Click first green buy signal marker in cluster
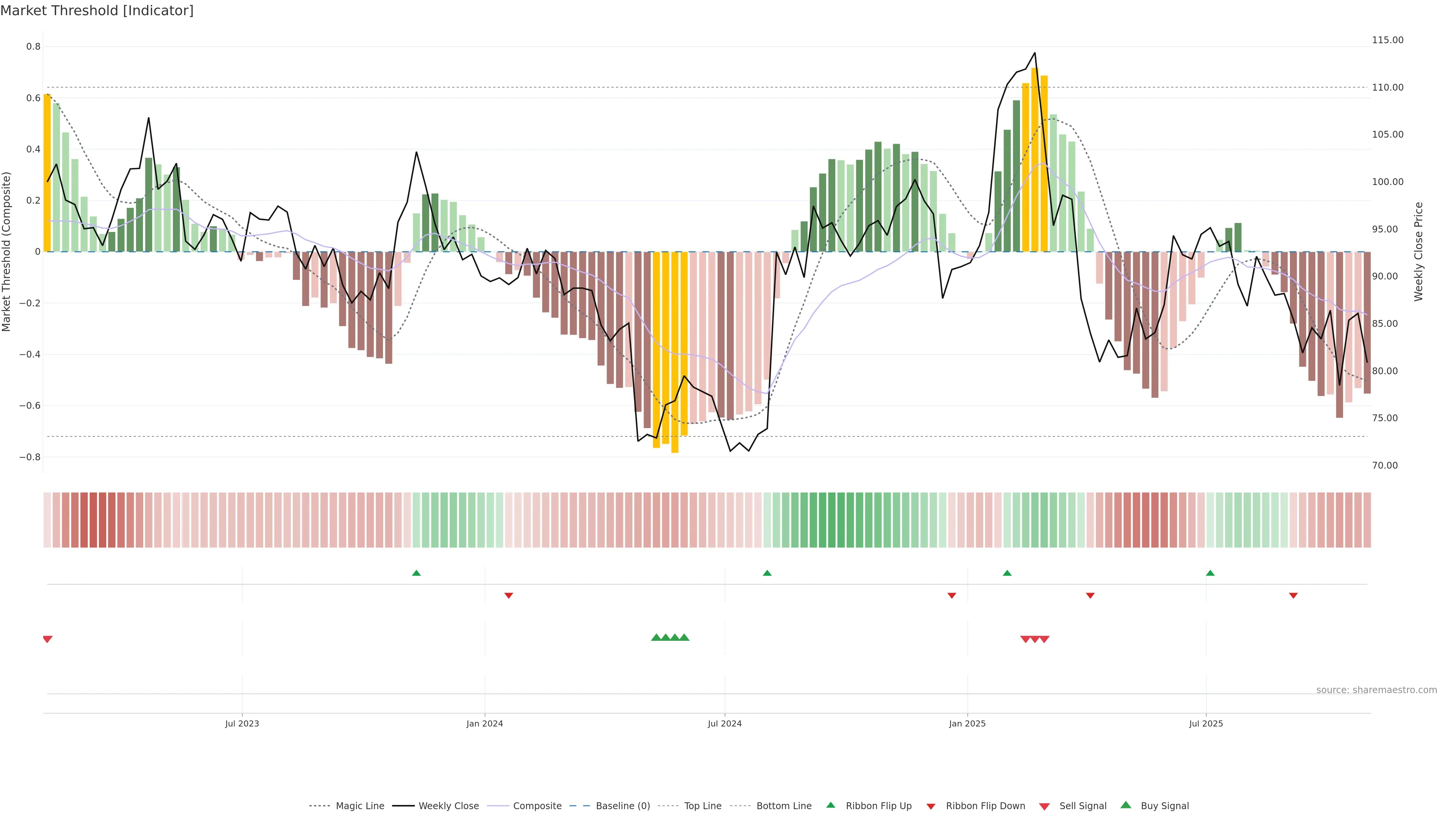This screenshot has height=819, width=1456. (x=656, y=637)
